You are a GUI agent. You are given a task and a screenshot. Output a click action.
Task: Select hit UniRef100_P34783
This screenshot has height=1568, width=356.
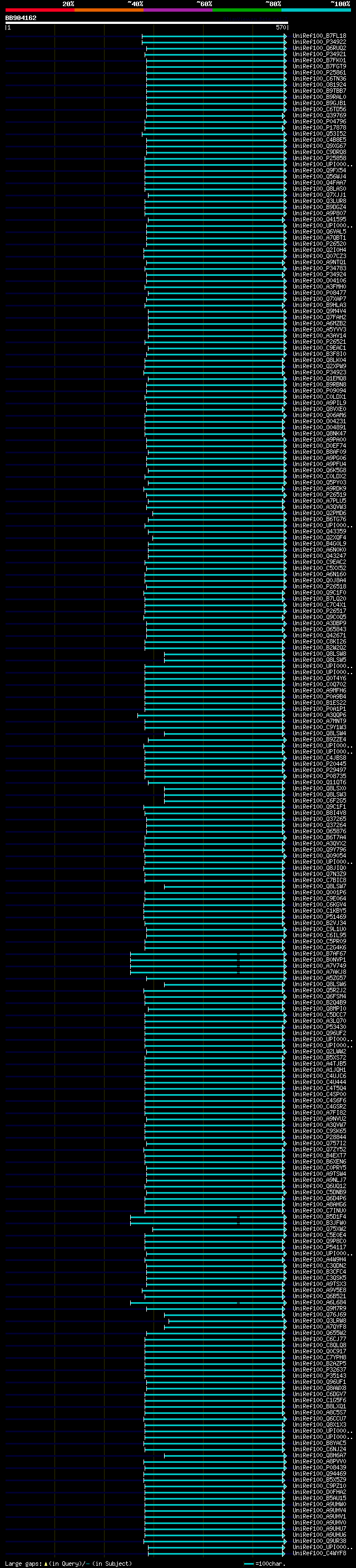tap(319, 269)
